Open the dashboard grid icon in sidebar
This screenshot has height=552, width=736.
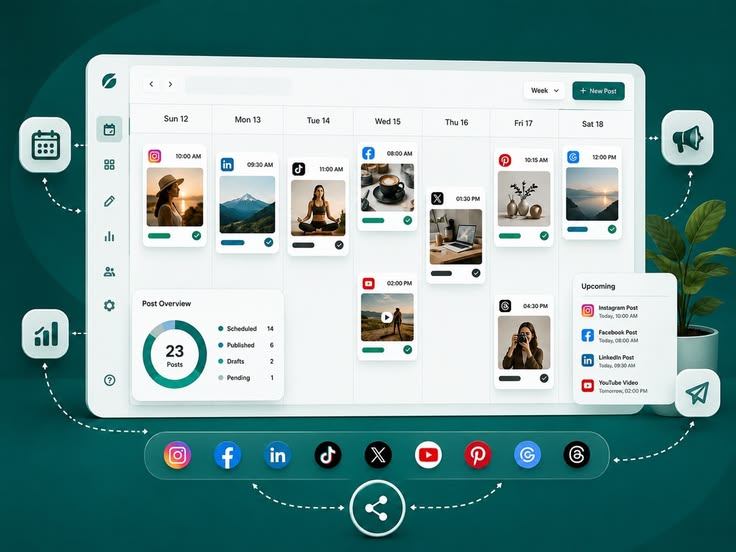[x=109, y=165]
